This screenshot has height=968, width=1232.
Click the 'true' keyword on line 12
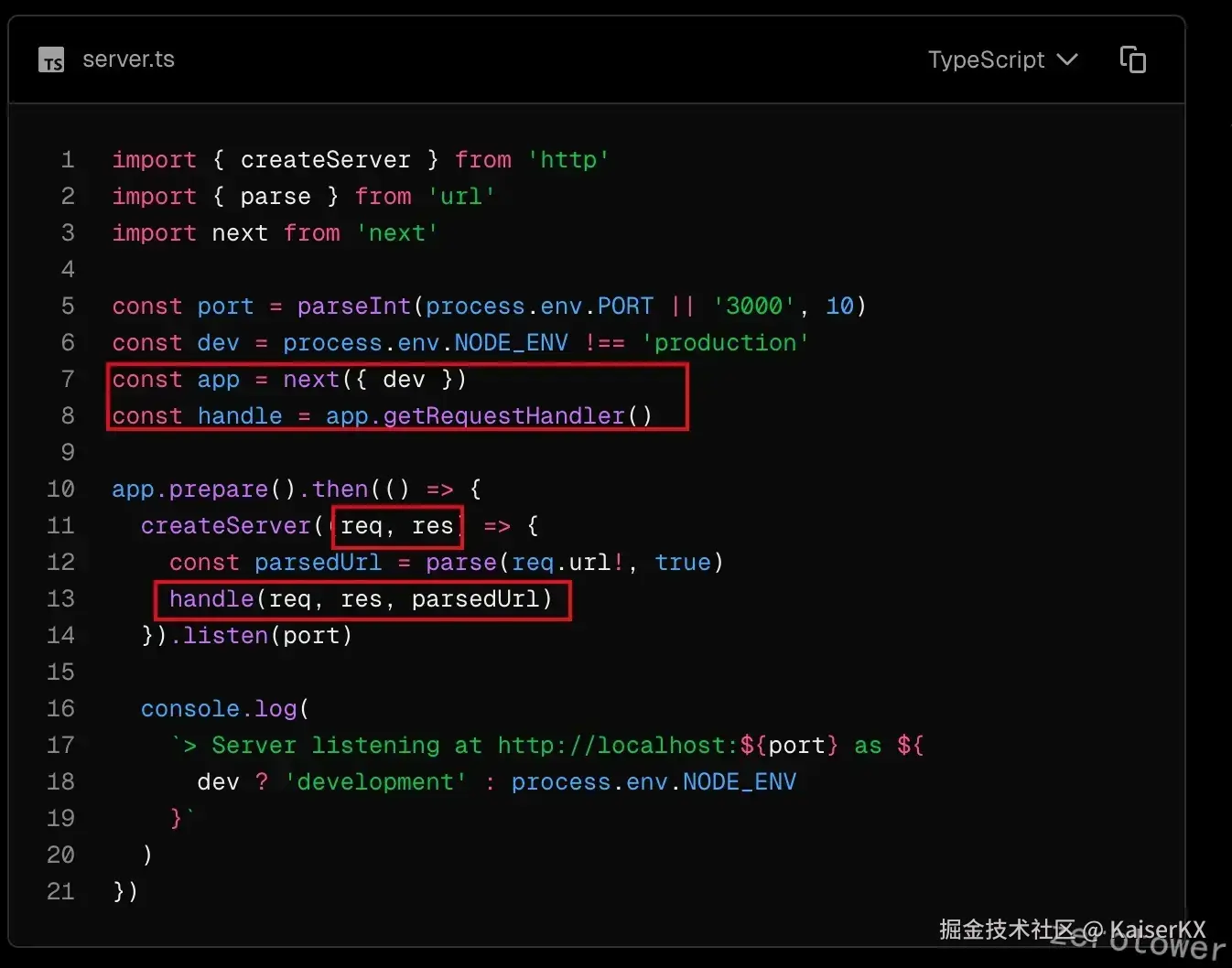point(683,563)
